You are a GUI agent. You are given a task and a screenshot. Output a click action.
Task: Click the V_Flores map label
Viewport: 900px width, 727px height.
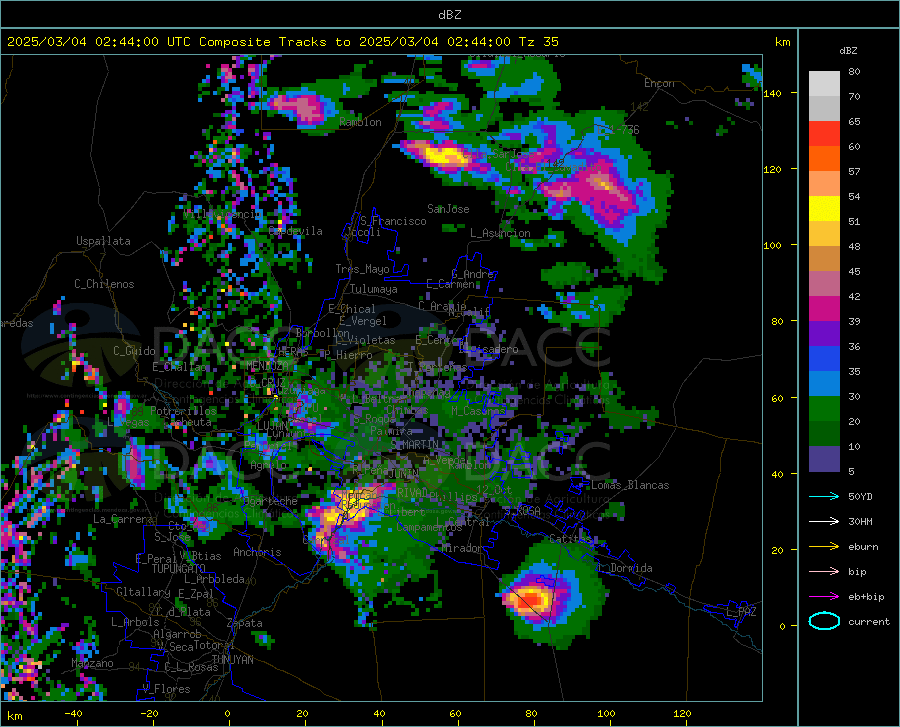click(x=166, y=689)
